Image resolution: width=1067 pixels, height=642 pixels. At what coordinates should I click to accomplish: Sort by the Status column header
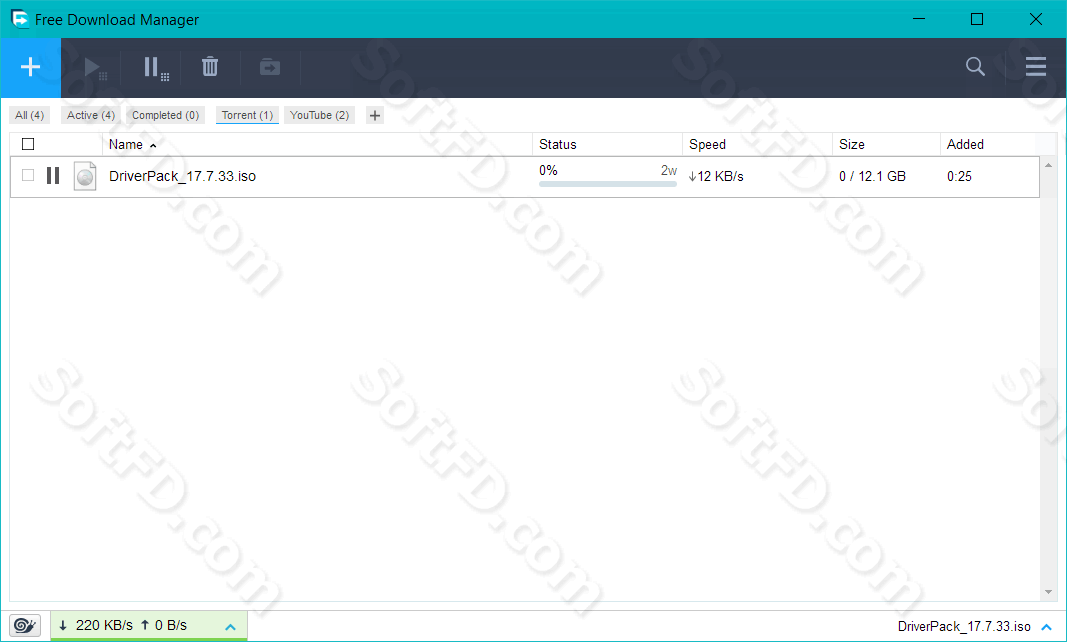click(x=557, y=144)
